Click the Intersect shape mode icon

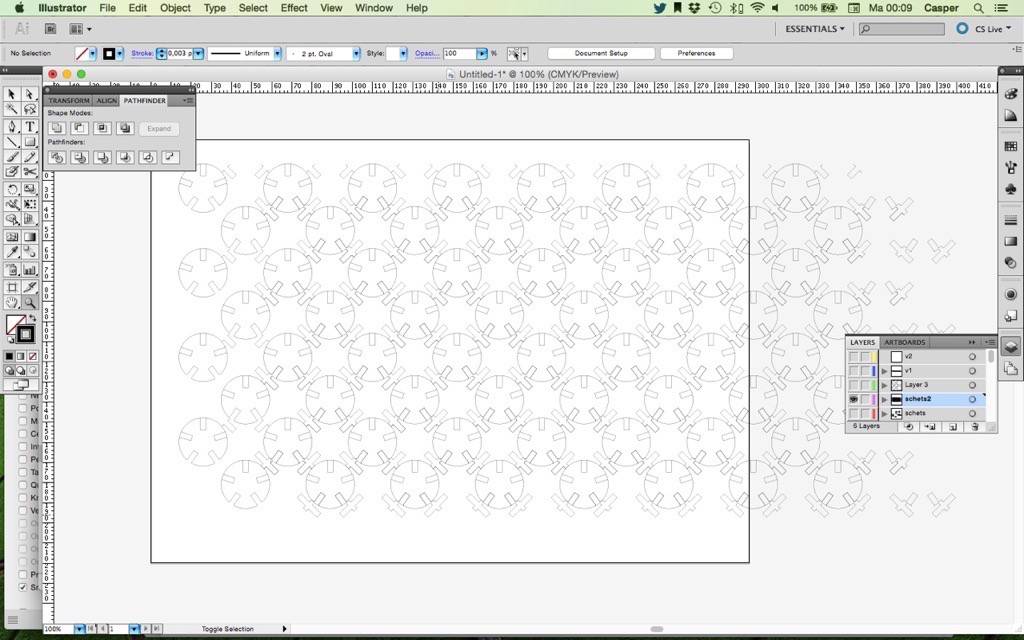coord(102,129)
